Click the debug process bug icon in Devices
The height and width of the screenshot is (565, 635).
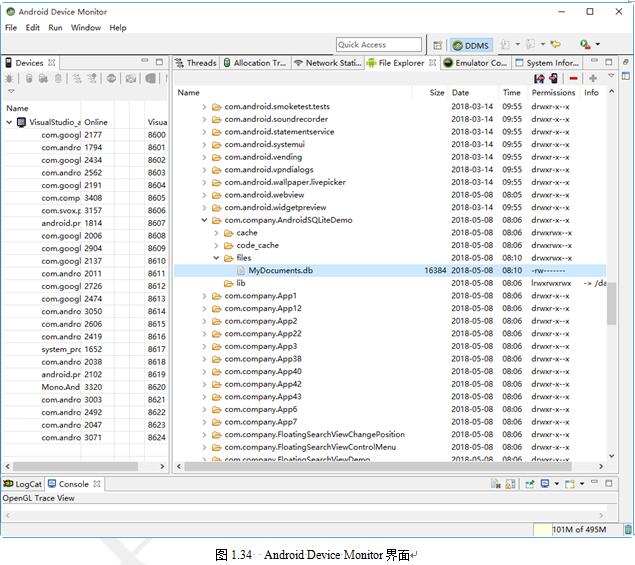point(9,78)
